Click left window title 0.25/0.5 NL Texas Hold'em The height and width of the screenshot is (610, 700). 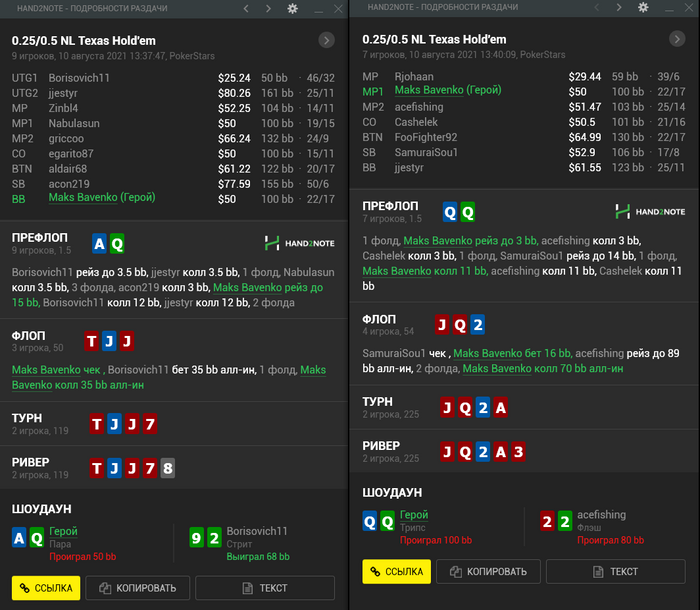84,41
